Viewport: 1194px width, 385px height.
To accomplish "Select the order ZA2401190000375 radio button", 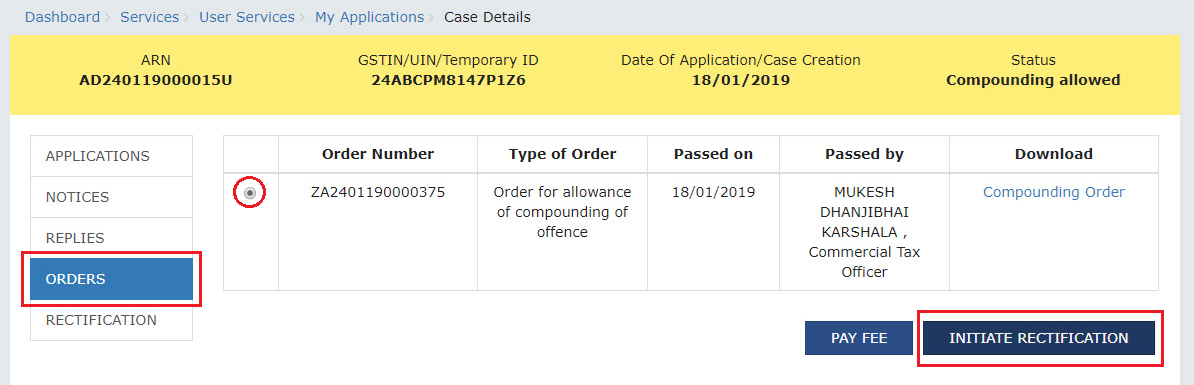I will 250,193.
